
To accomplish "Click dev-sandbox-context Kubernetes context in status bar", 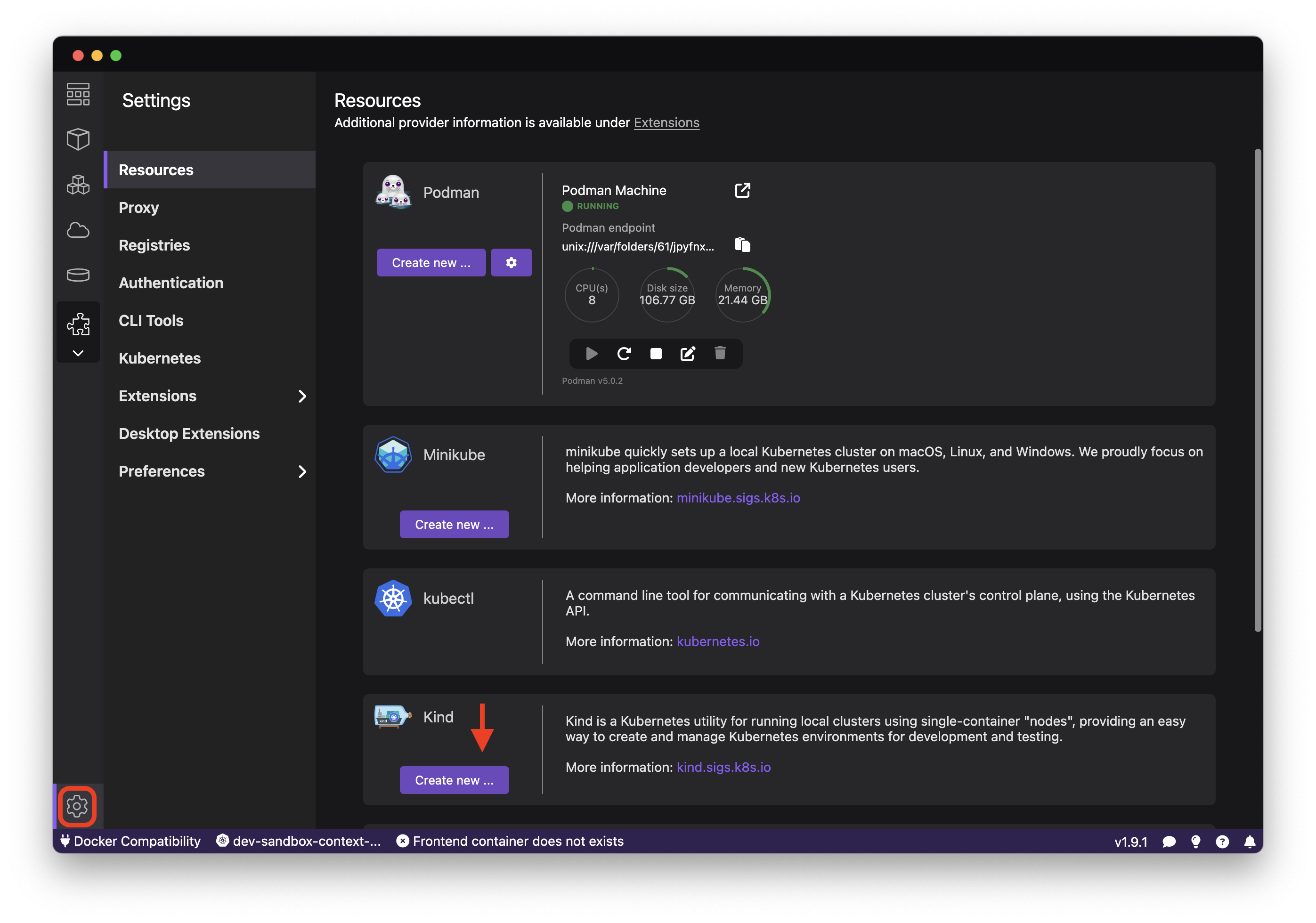I will coord(298,841).
